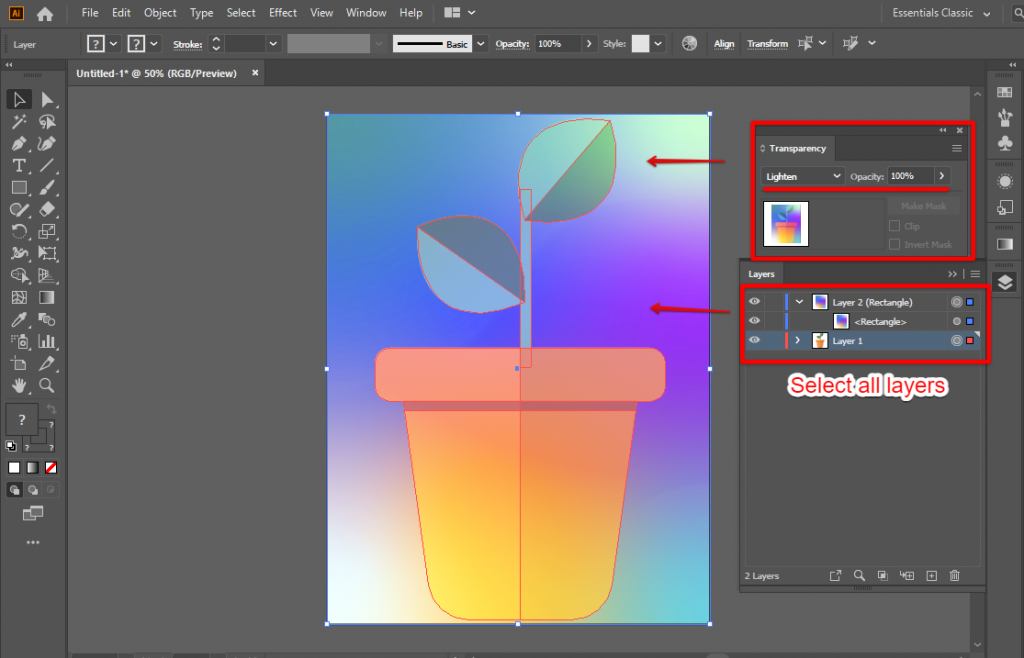Image resolution: width=1024 pixels, height=658 pixels.
Task: Select the Untitled-1 document tab
Action: coord(160,73)
